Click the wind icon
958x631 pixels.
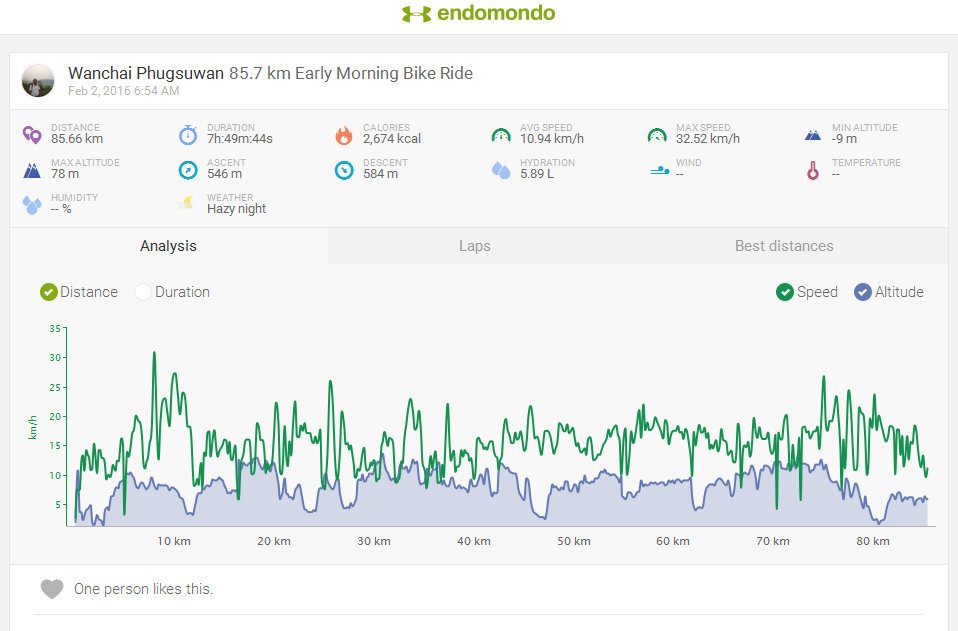(x=659, y=170)
